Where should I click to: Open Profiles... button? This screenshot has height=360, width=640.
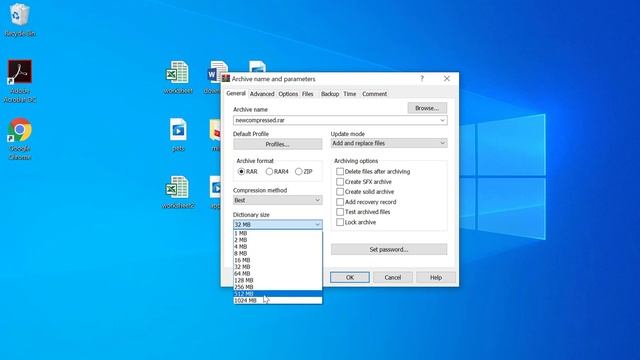tap(278, 144)
